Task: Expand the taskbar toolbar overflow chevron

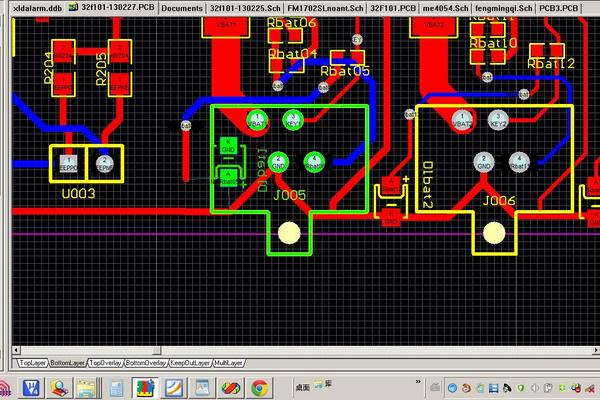Action: [x=418, y=382]
